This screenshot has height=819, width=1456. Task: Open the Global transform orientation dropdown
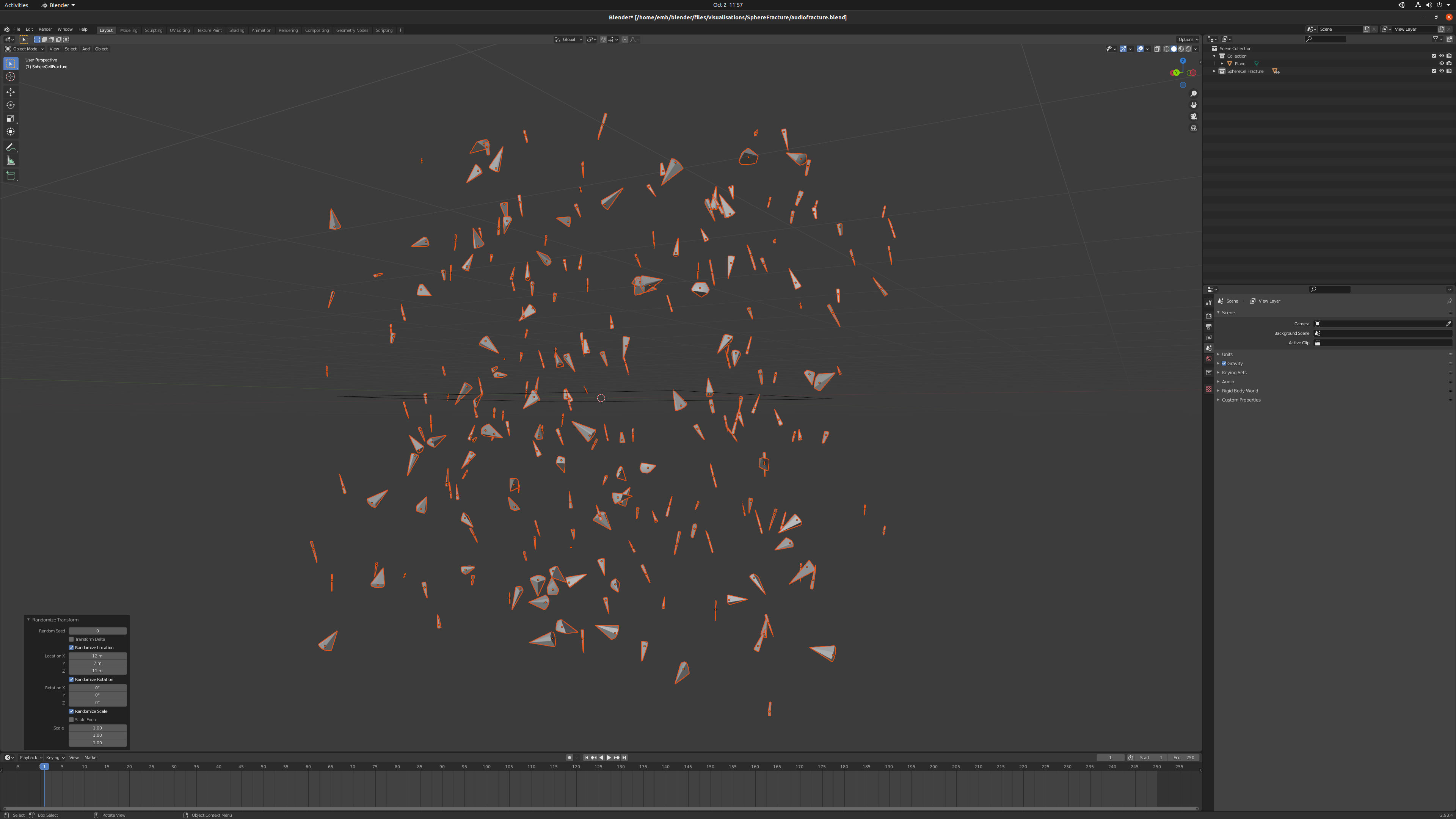[568, 39]
